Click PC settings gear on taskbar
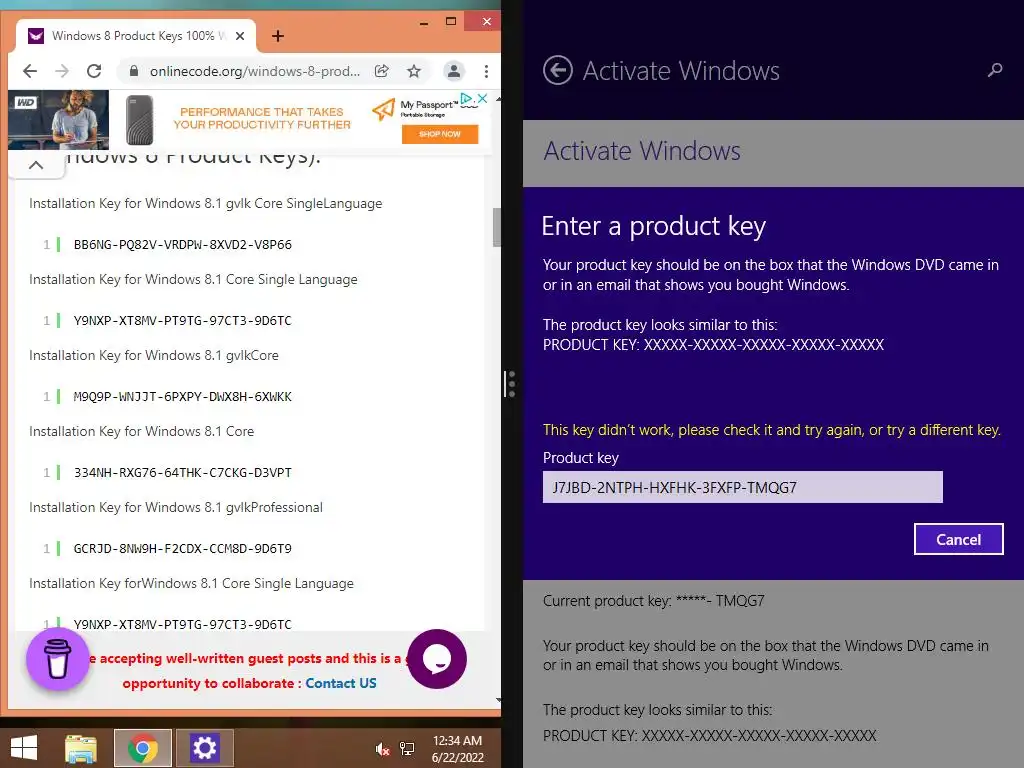Image resolution: width=1024 pixels, height=768 pixels. tap(204, 748)
